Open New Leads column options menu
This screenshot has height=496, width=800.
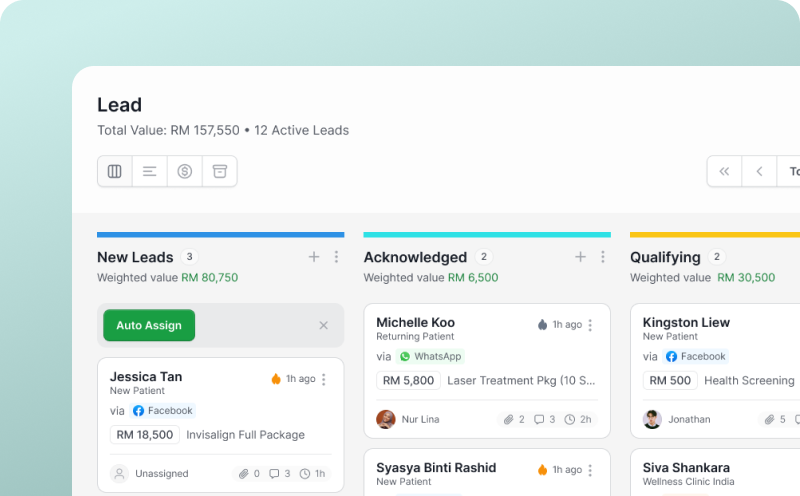point(336,257)
